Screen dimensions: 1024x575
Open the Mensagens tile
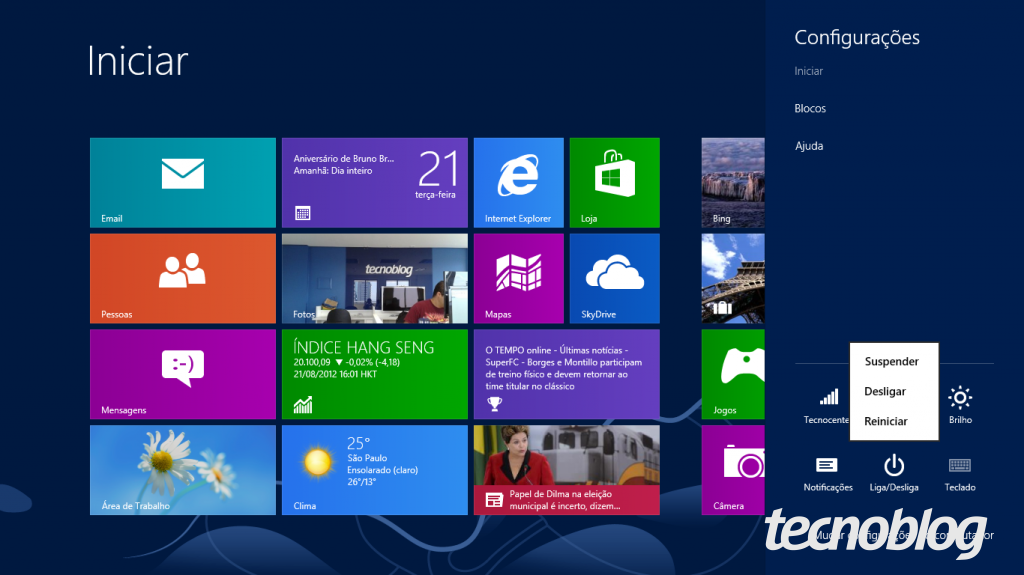(x=183, y=374)
